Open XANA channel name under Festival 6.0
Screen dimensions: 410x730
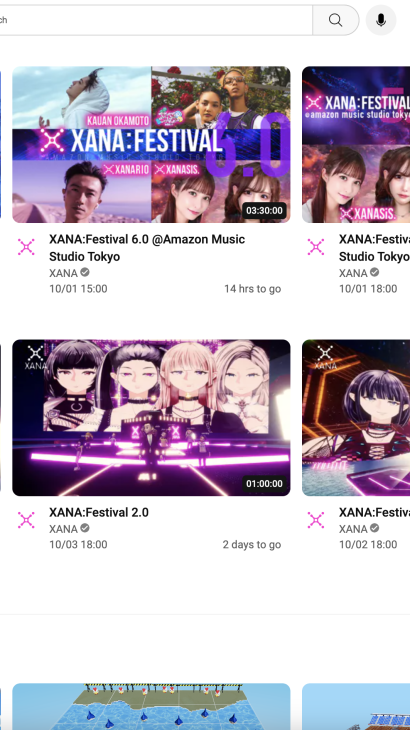(63, 273)
